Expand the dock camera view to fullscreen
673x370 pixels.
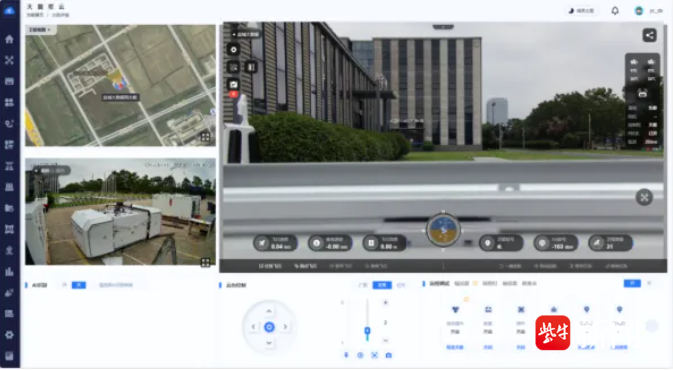205,262
